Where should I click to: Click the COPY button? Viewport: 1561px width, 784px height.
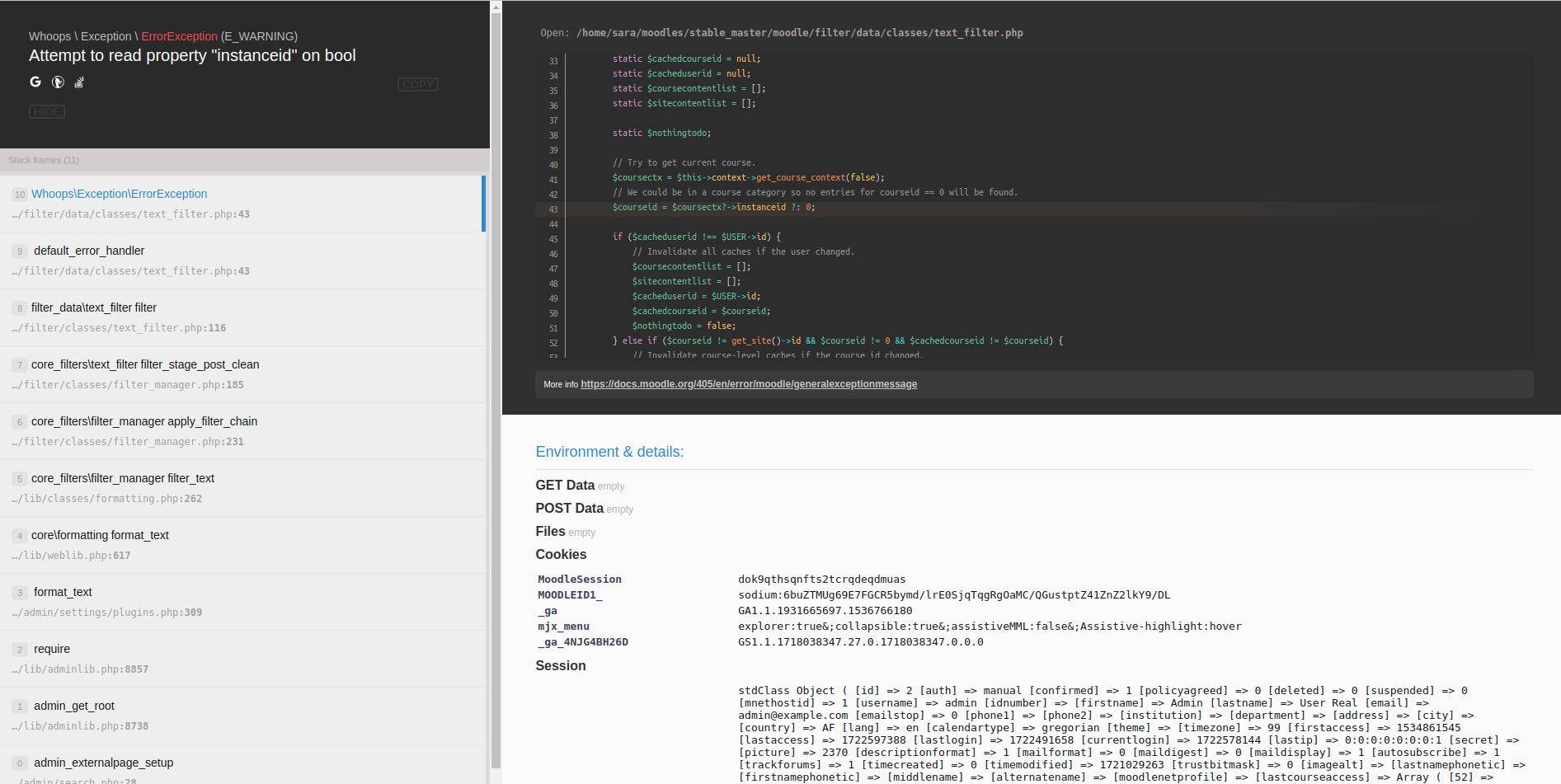(418, 85)
